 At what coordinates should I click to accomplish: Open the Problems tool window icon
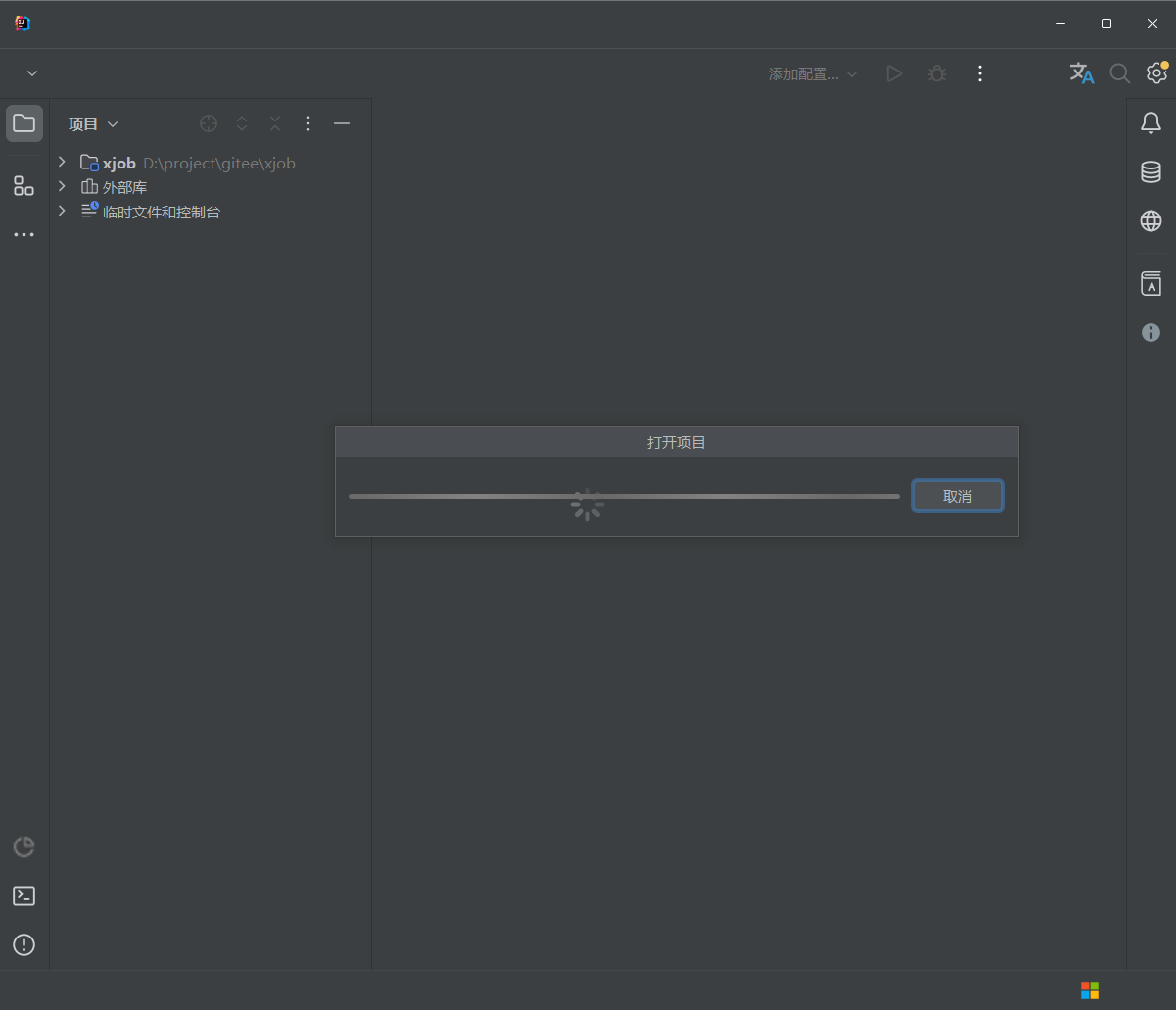click(x=24, y=944)
